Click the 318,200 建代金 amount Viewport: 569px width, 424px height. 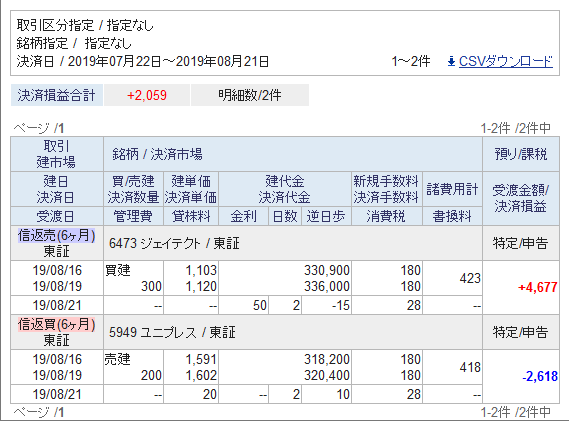[x=327, y=359]
